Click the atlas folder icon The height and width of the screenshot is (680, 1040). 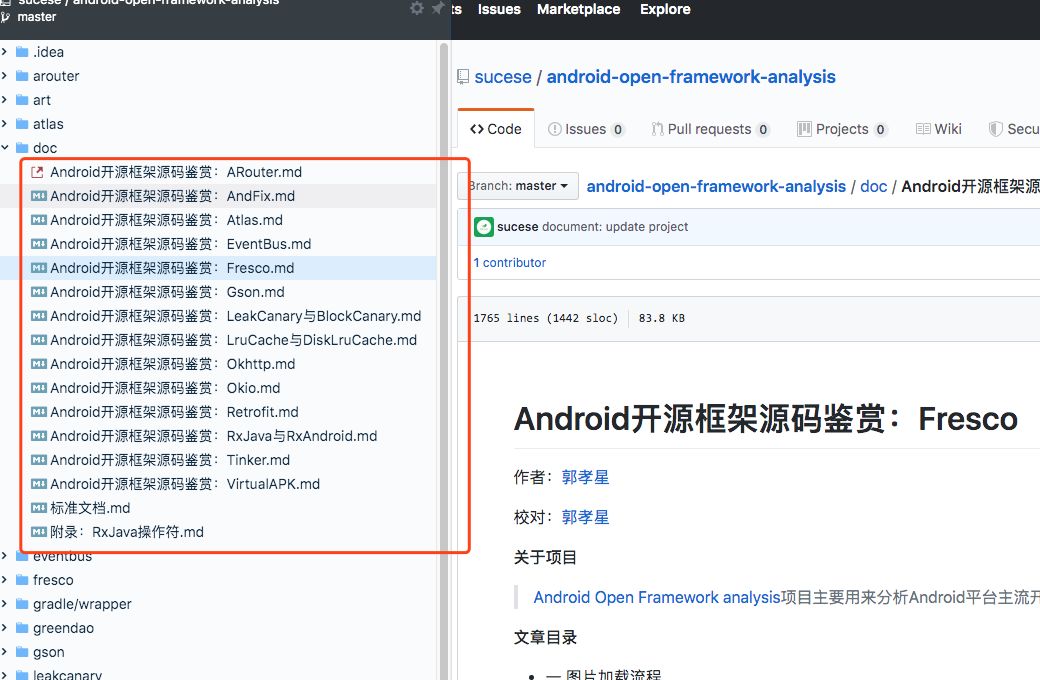click(x=22, y=123)
